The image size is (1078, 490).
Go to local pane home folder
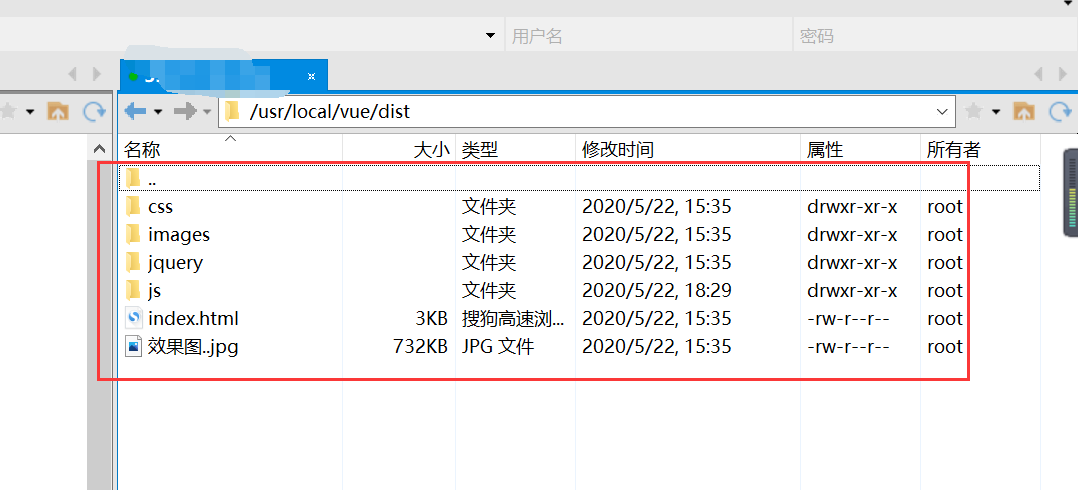pos(58,111)
